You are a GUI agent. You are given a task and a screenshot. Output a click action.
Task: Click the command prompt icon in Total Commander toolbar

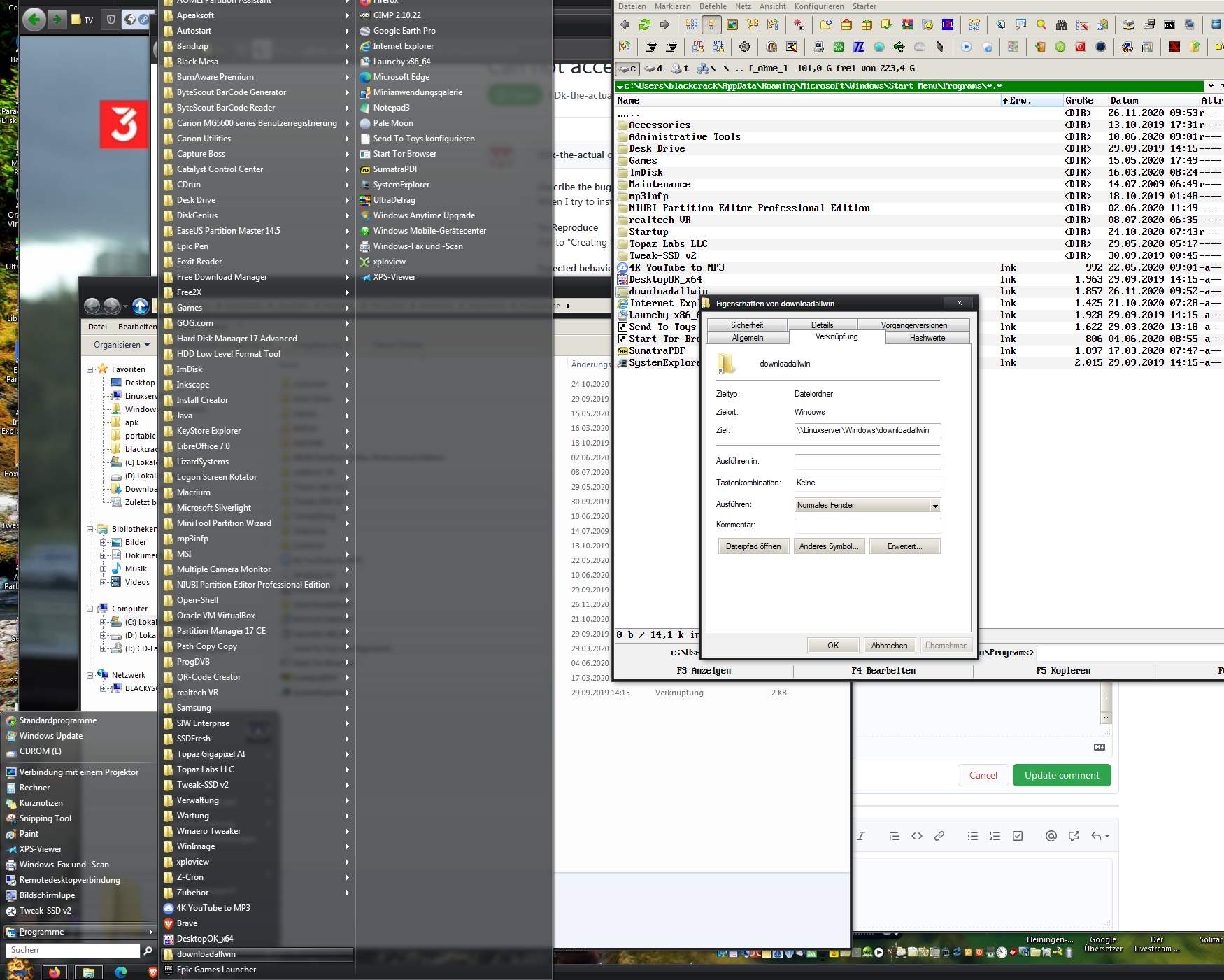(x=1169, y=24)
